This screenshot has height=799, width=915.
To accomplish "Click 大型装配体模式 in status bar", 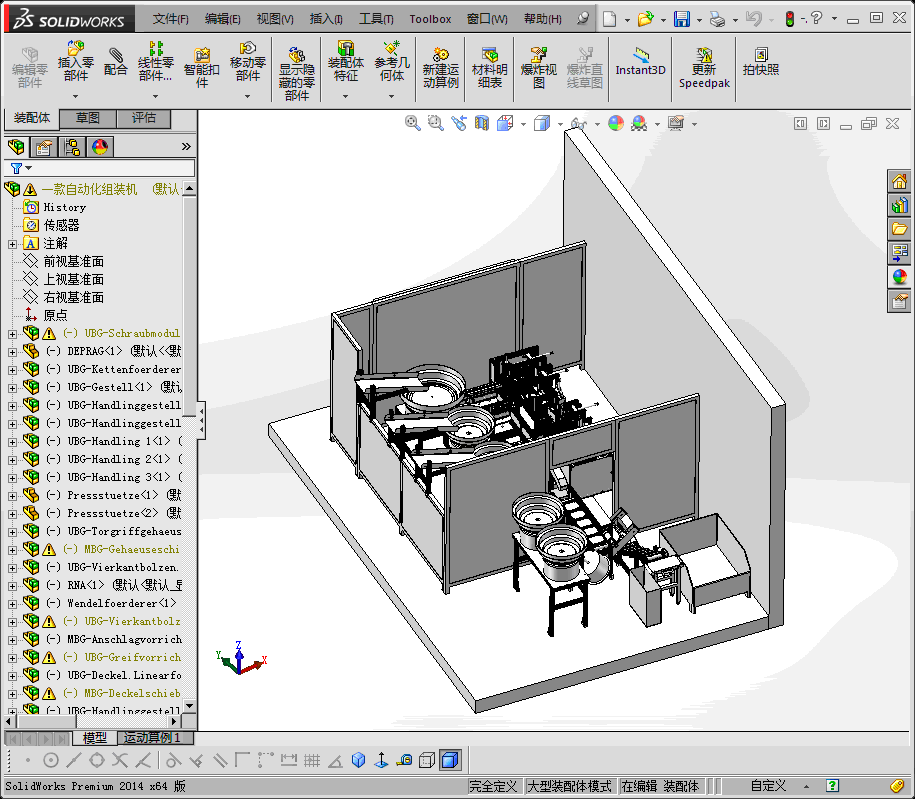I will click(x=569, y=786).
